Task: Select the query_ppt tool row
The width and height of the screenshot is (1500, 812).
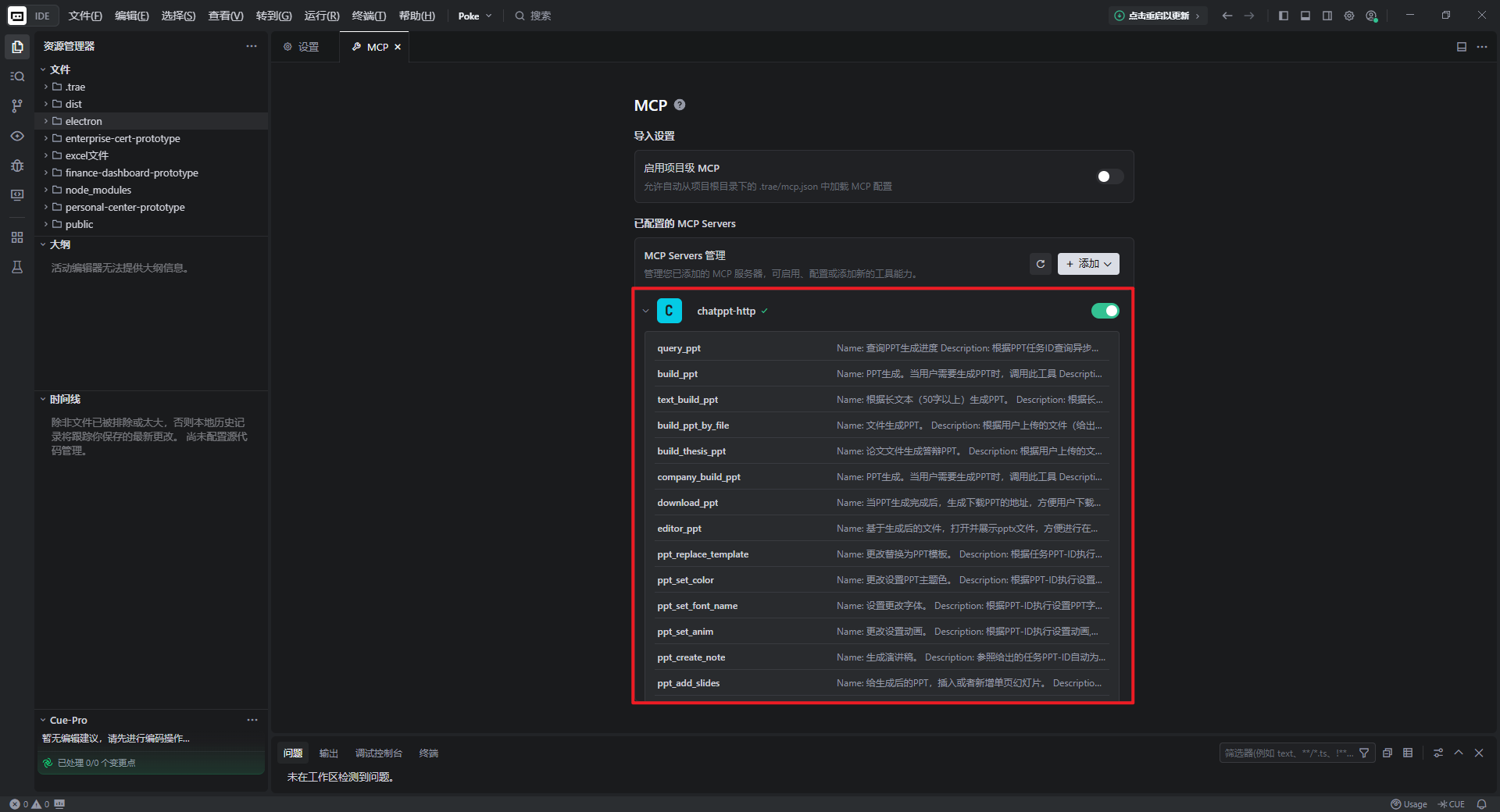Action: coord(881,348)
